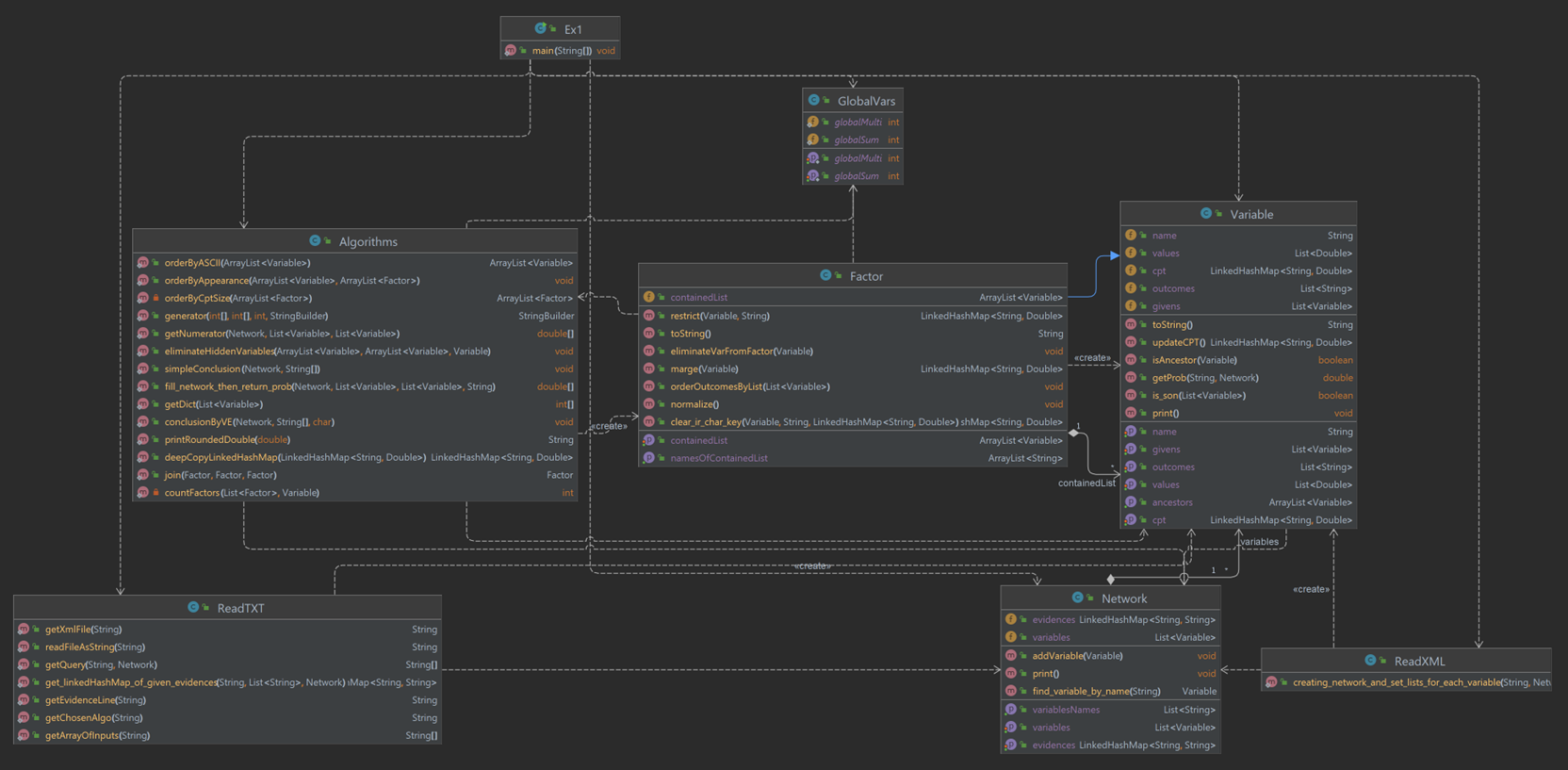Click method icon beside orderByCptSize
Viewport: 1568px width, 770px height.
click(142, 298)
